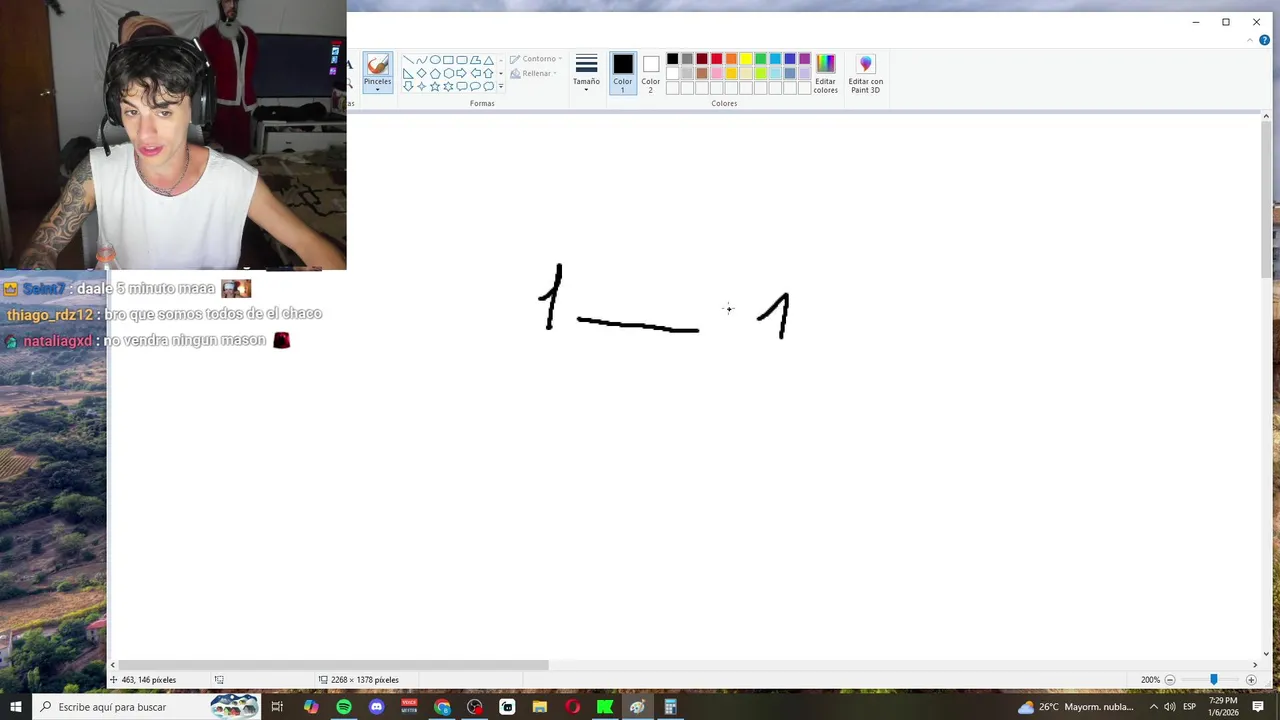Expand the Formas shapes gallery
This screenshot has height=720, width=1280.
click(x=501, y=86)
